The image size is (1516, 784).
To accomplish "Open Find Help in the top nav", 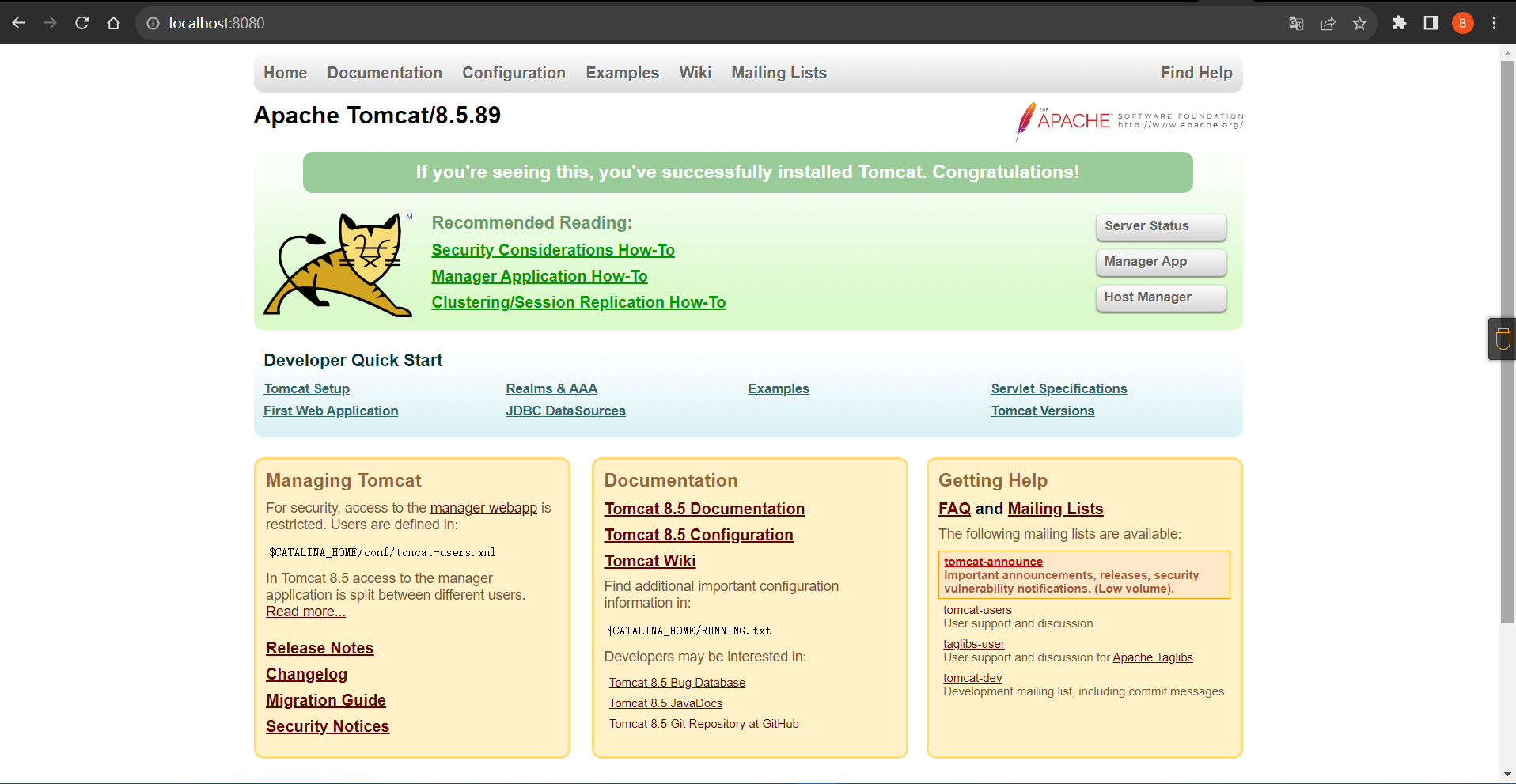I will [1196, 73].
